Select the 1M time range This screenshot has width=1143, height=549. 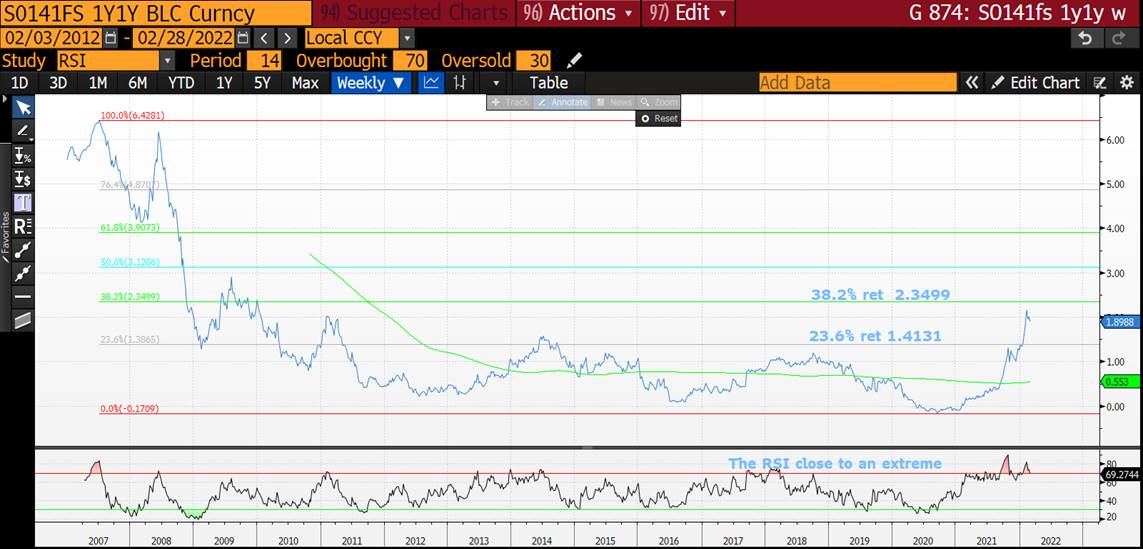98,82
